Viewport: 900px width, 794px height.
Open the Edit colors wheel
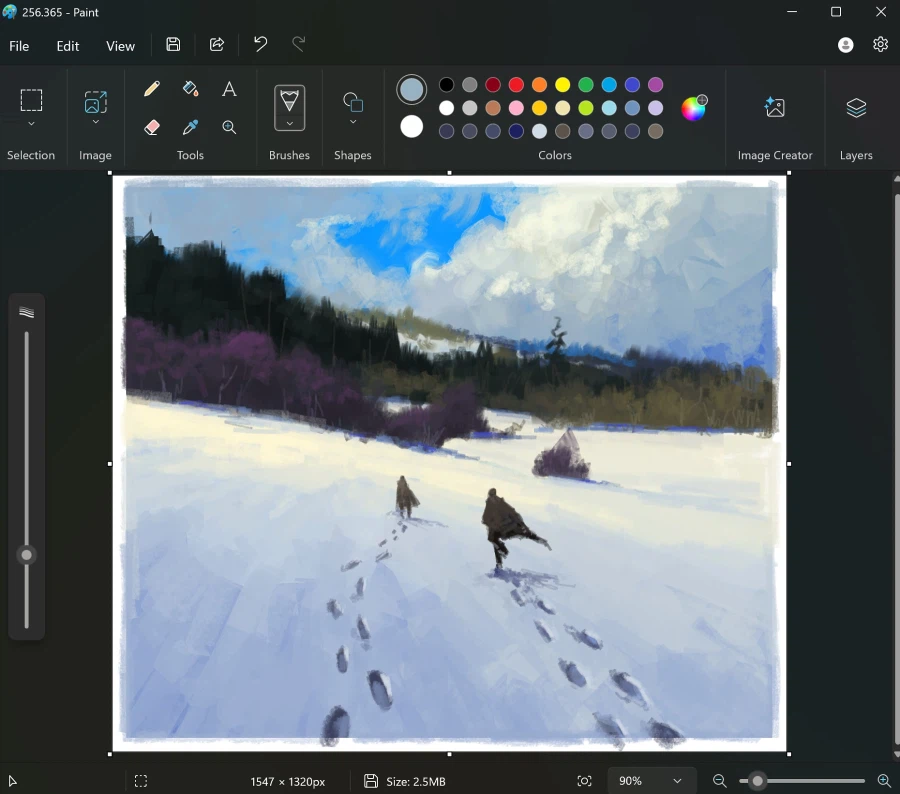tap(694, 108)
